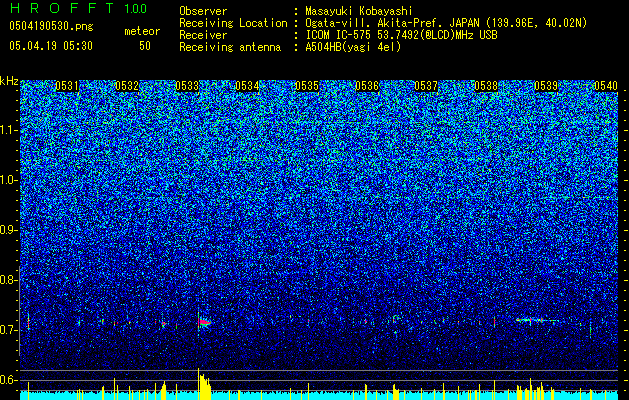Click the tallest yellow intensity spike after 0533
The height and width of the screenshot is (400, 629).
(198, 384)
